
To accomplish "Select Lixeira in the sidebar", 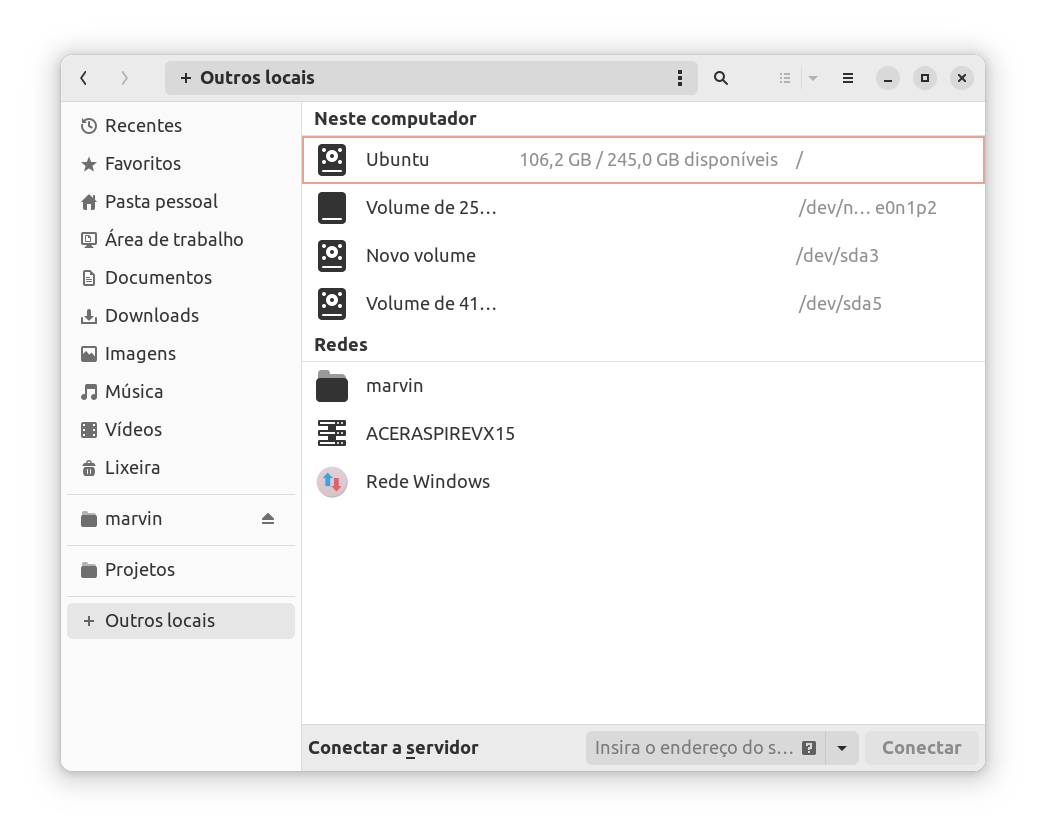I will tap(132, 468).
